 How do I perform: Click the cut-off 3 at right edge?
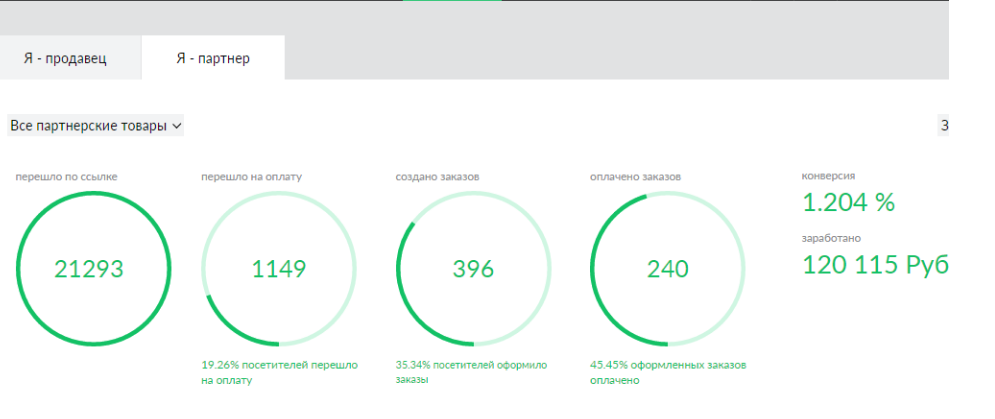tap(944, 126)
